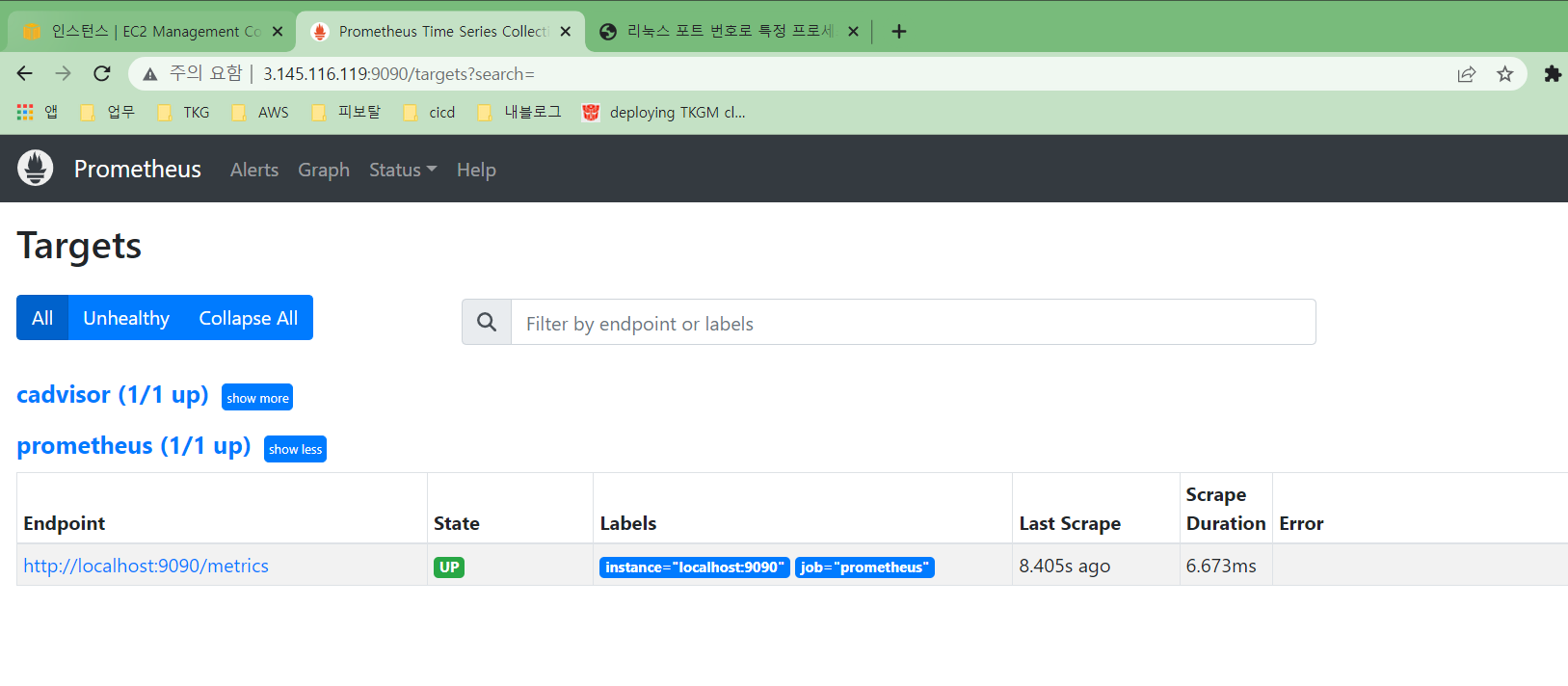The width and height of the screenshot is (1568, 686).
Task: Click the instance="localhost:9090" label badge
Action: click(695, 567)
